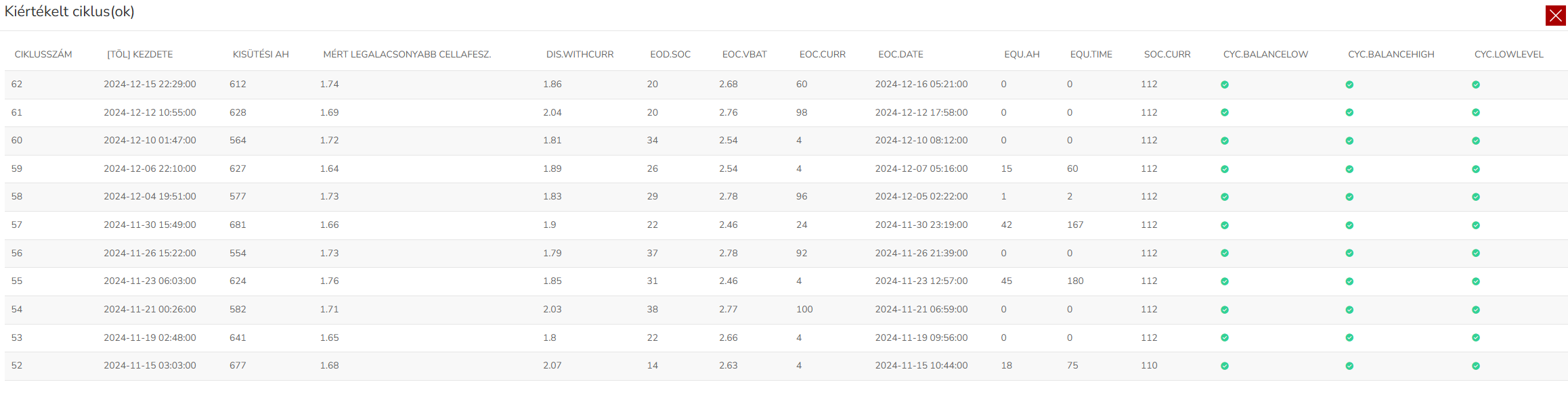Select cycle number 58 cell
This screenshot has width=1568, height=401.
coord(17,196)
